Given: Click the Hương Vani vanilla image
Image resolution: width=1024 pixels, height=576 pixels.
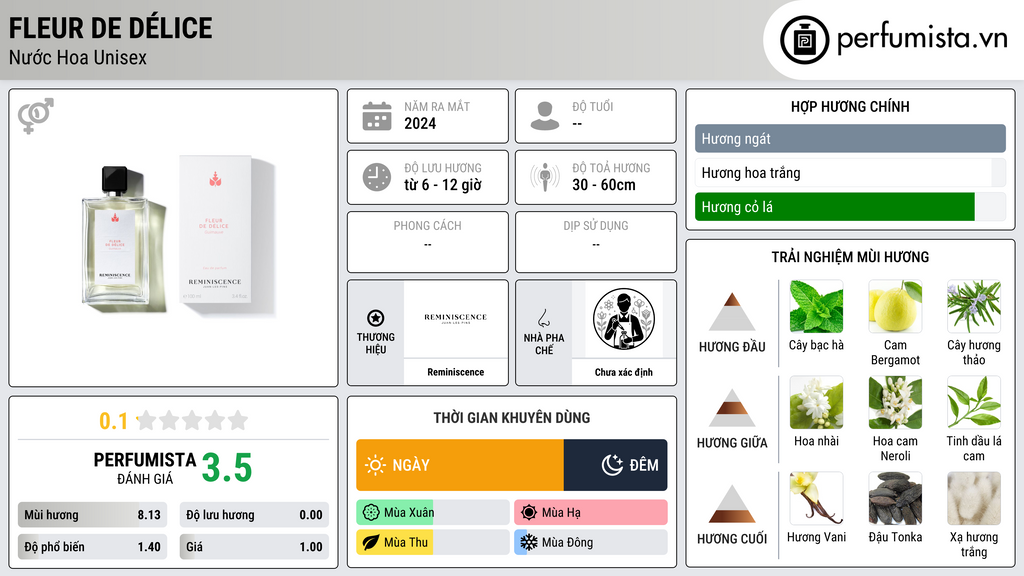Looking at the screenshot, I should click(816, 498).
